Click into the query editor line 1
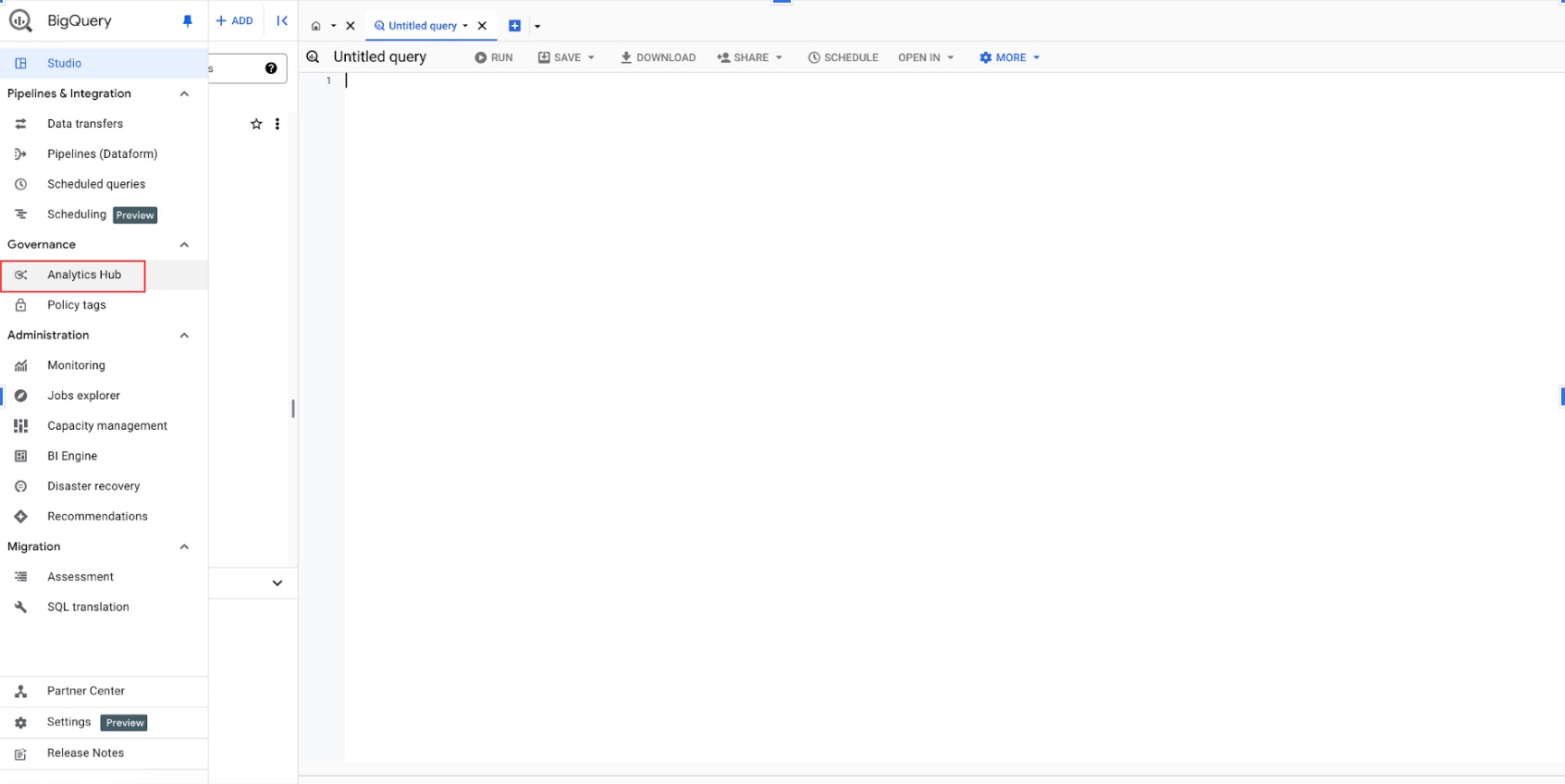1565x784 pixels. [x=647, y=81]
